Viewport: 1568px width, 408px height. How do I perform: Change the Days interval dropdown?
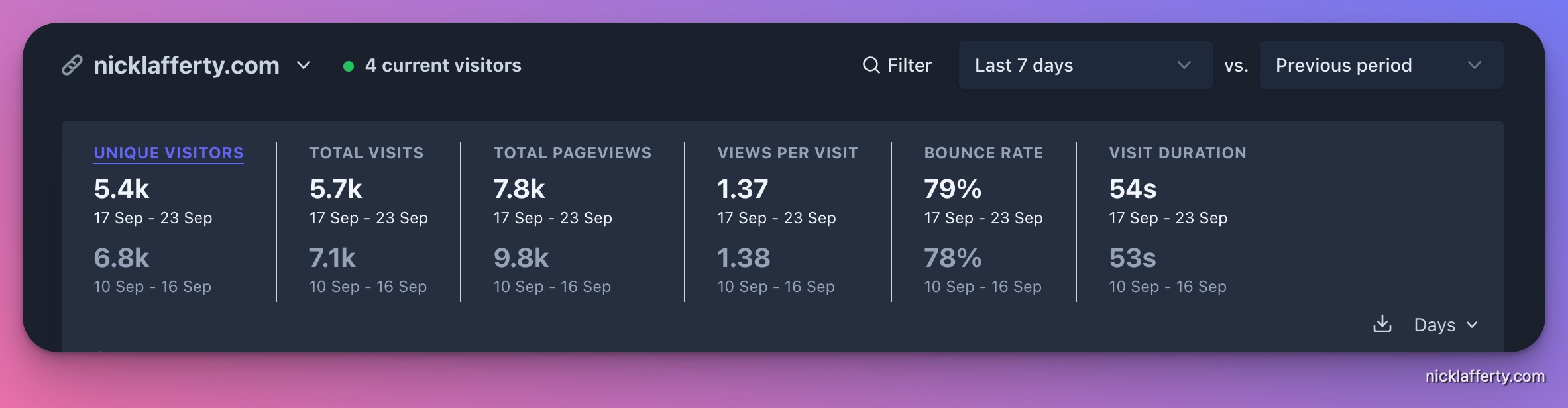(1445, 325)
